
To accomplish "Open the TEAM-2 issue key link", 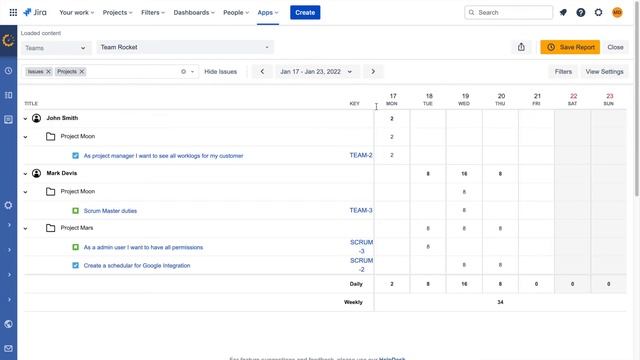I will pos(361,155).
